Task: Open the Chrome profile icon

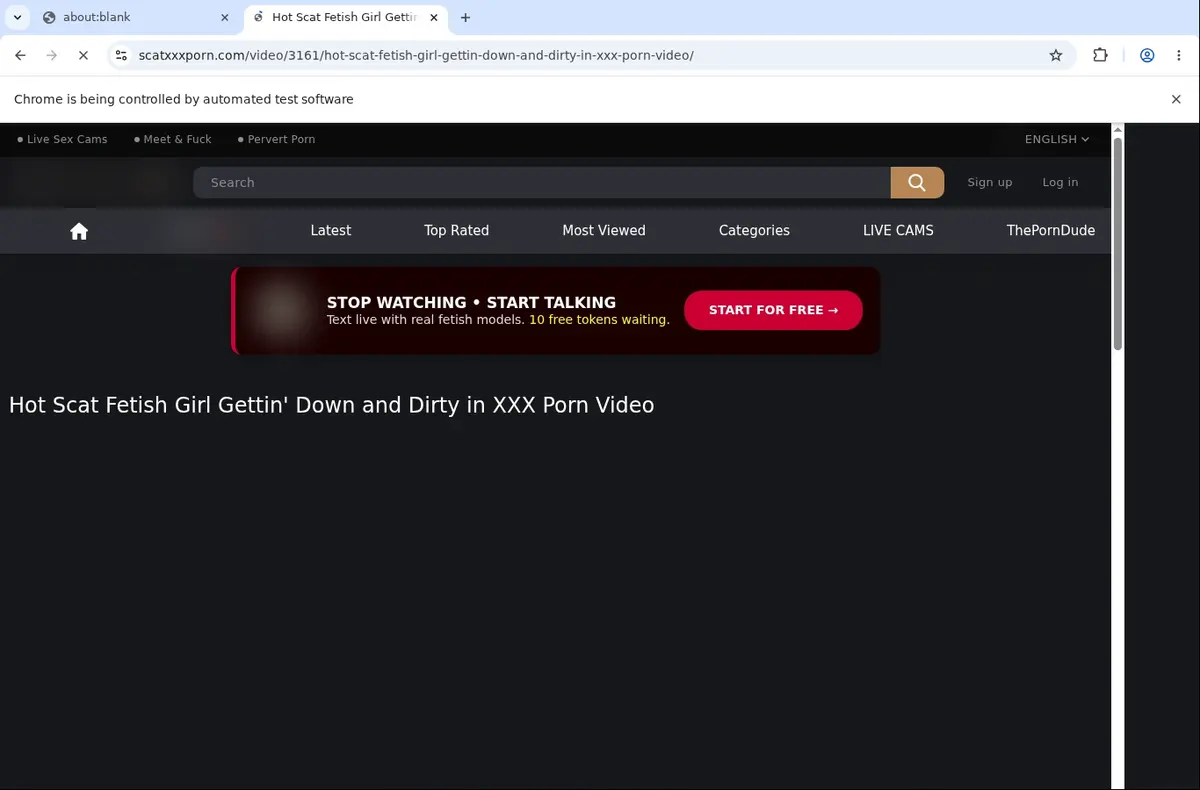Action: click(x=1147, y=55)
